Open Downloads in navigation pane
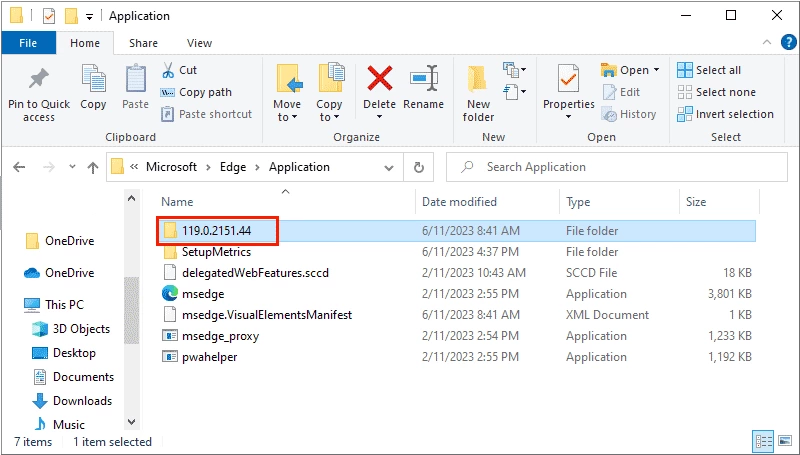800x455 pixels. (72, 401)
